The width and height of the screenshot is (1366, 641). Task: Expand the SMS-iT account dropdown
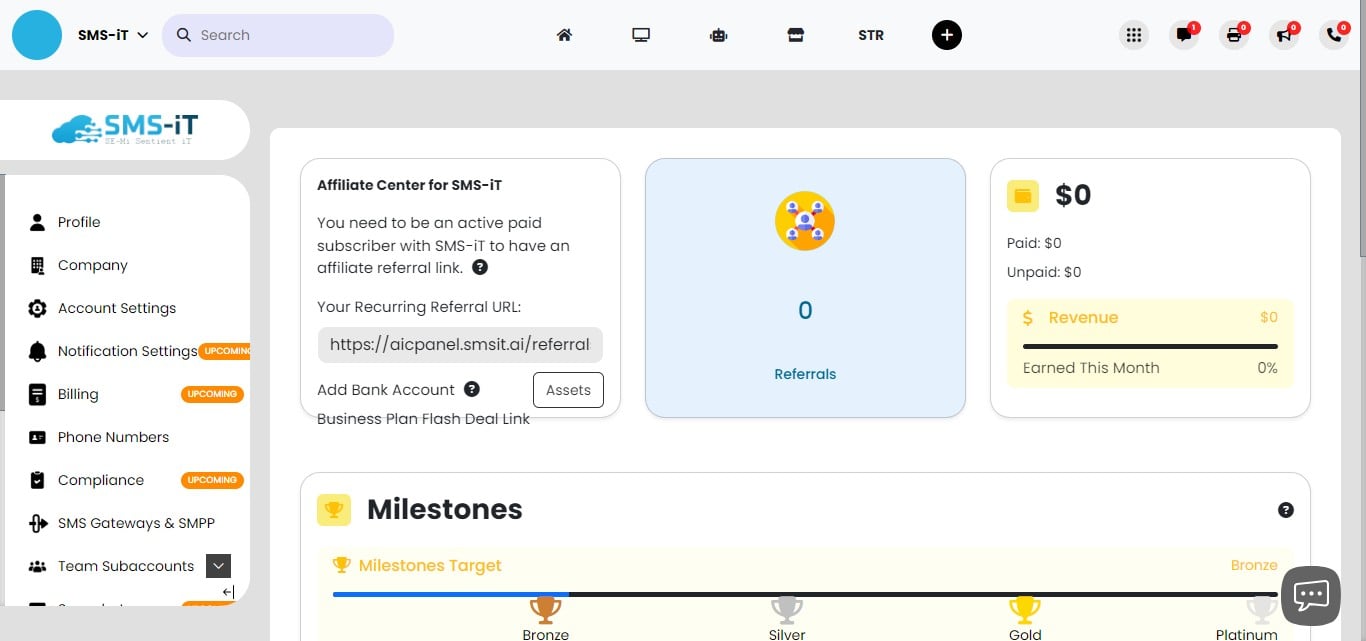click(x=113, y=35)
